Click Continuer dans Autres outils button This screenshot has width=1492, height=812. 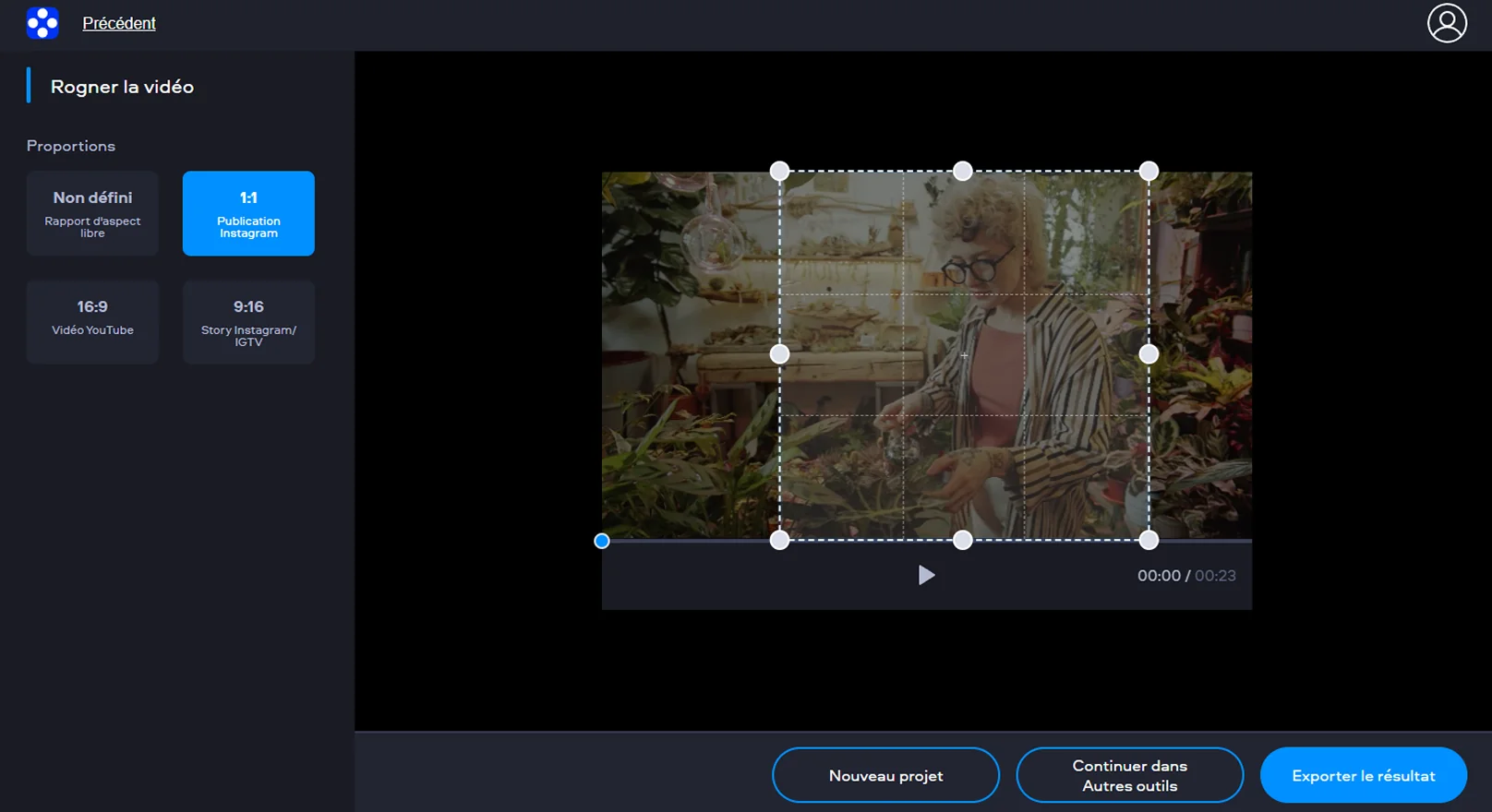click(x=1129, y=775)
